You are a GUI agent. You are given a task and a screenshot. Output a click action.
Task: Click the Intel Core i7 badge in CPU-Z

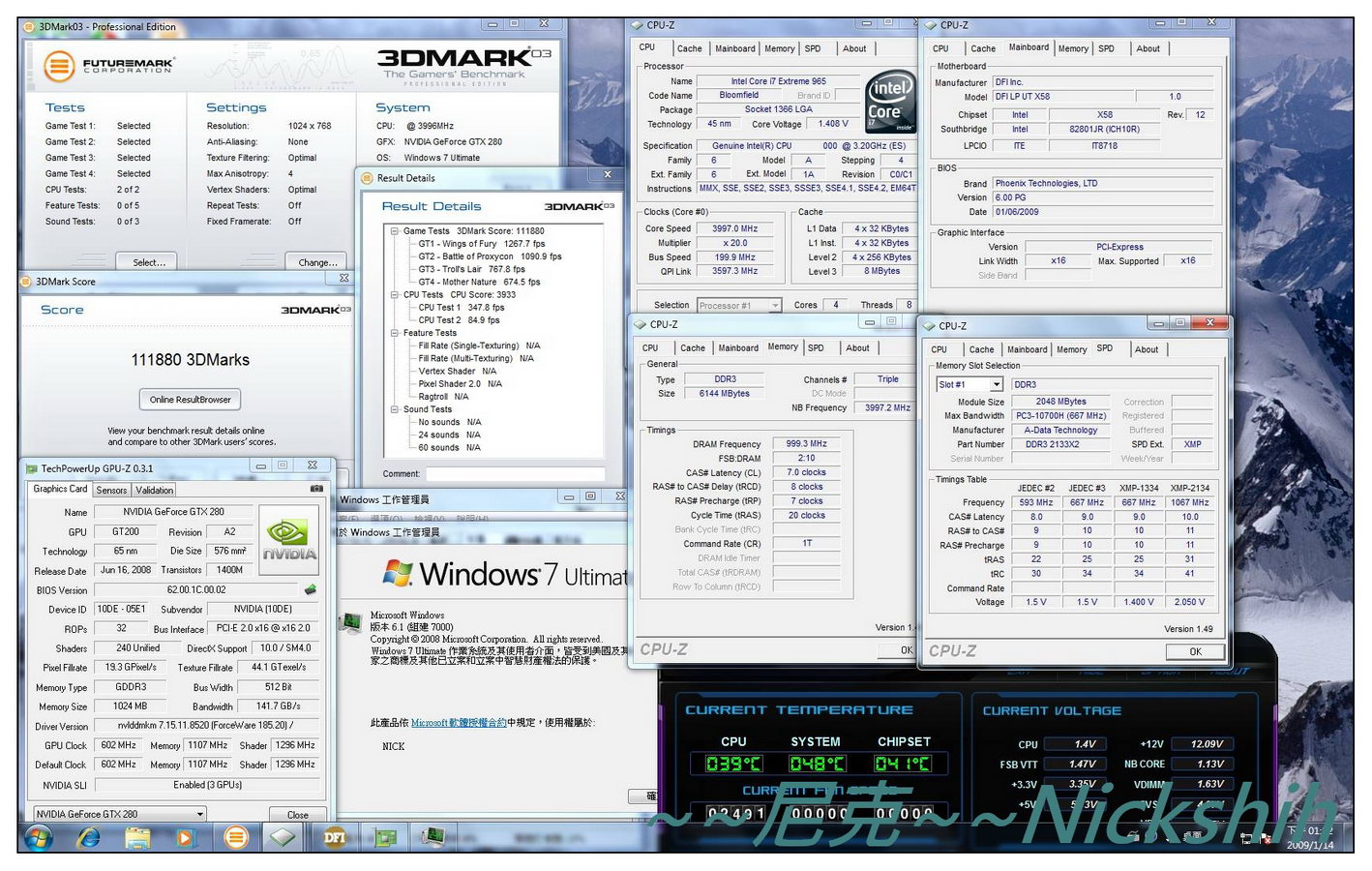[x=890, y=102]
